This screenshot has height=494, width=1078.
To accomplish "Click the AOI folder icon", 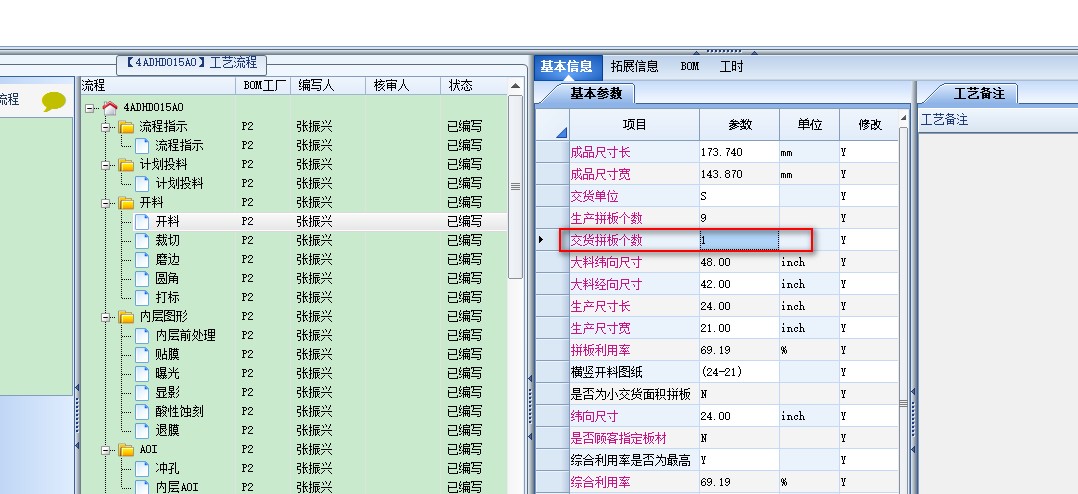I will coord(126,450).
